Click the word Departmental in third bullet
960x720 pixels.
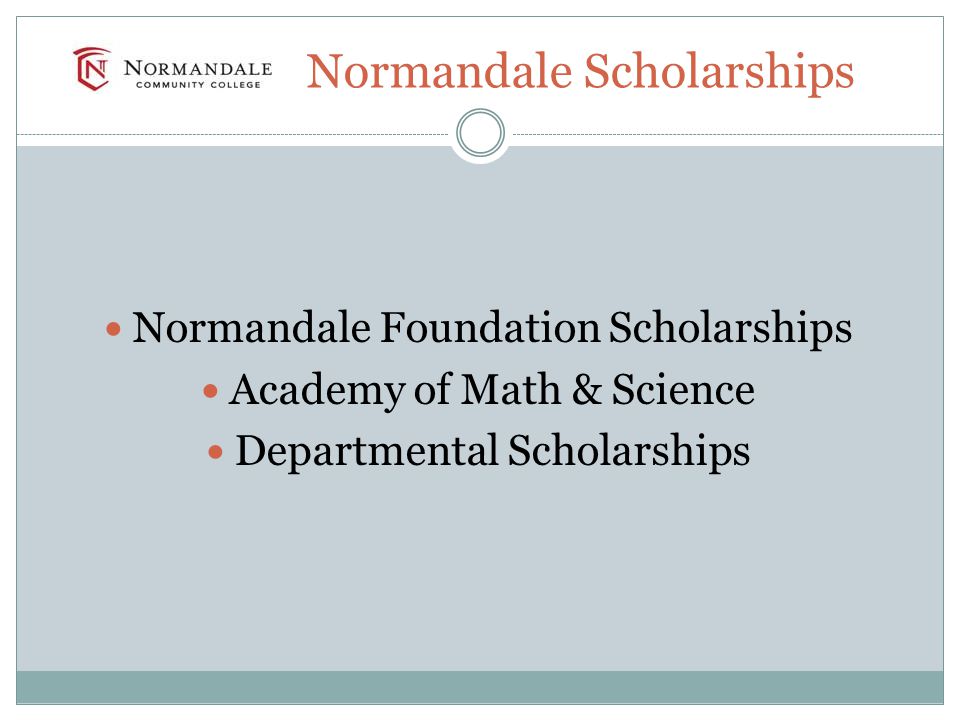367,452
